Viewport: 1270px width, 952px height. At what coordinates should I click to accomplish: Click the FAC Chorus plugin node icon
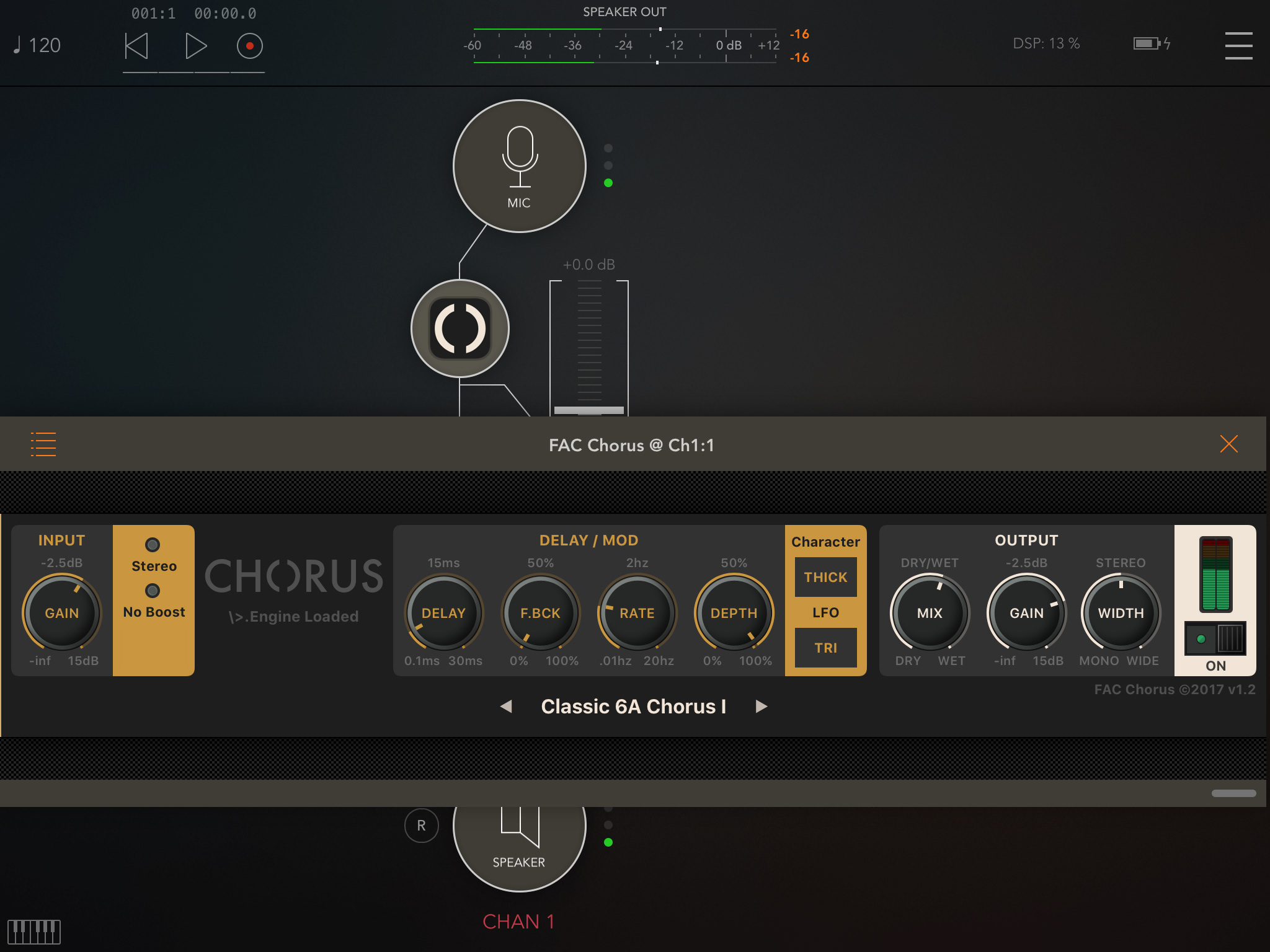[460, 329]
